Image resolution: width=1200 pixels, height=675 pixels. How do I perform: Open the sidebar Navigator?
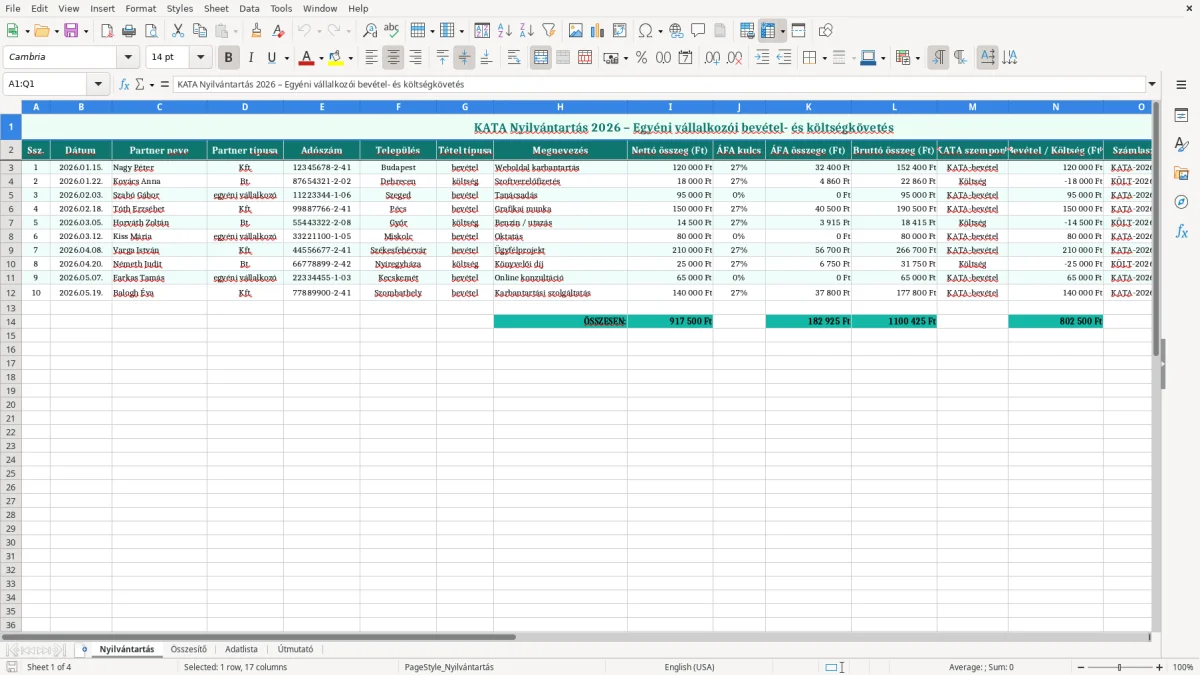coord(1181,202)
